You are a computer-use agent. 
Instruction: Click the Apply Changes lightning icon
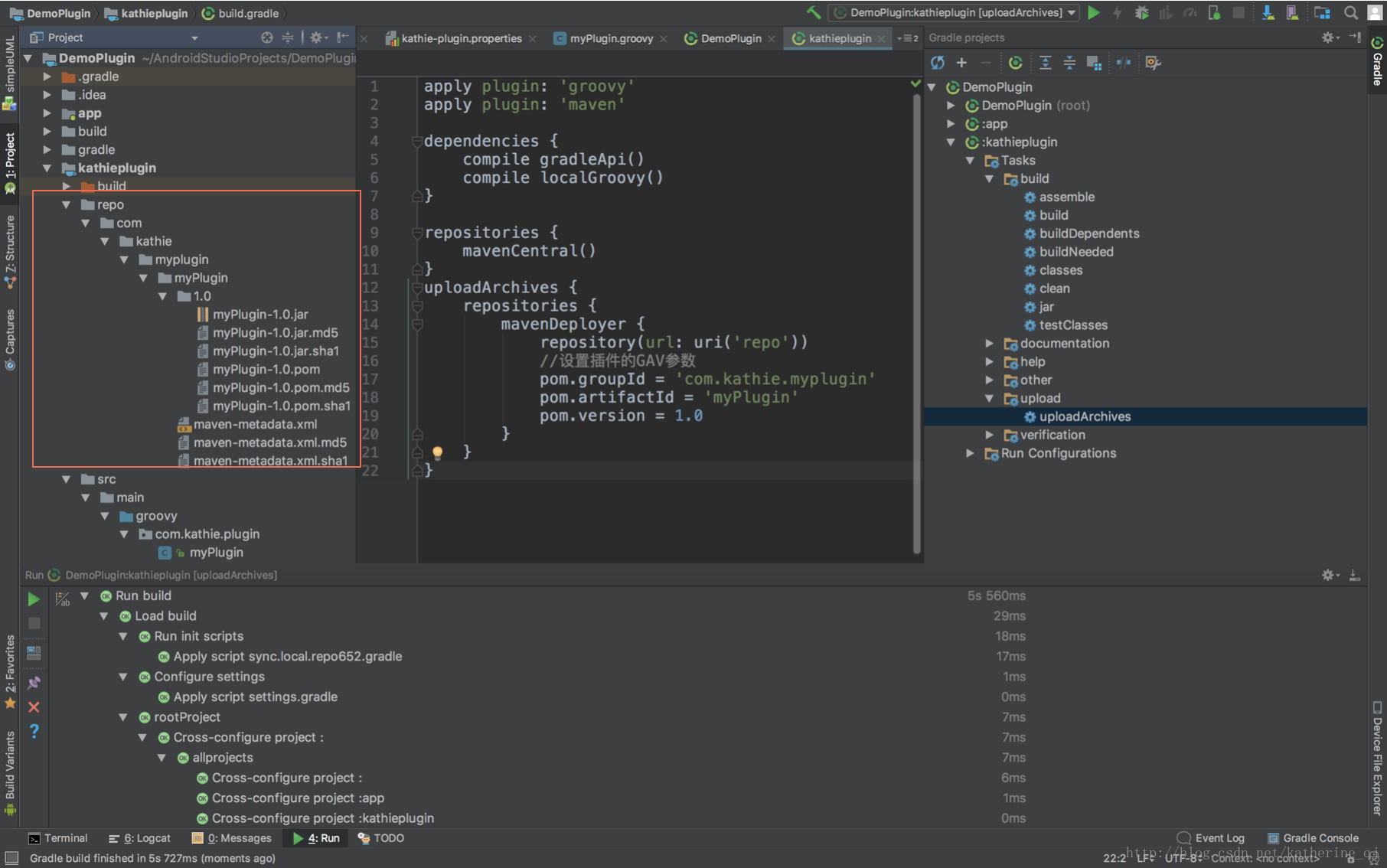(x=1118, y=12)
